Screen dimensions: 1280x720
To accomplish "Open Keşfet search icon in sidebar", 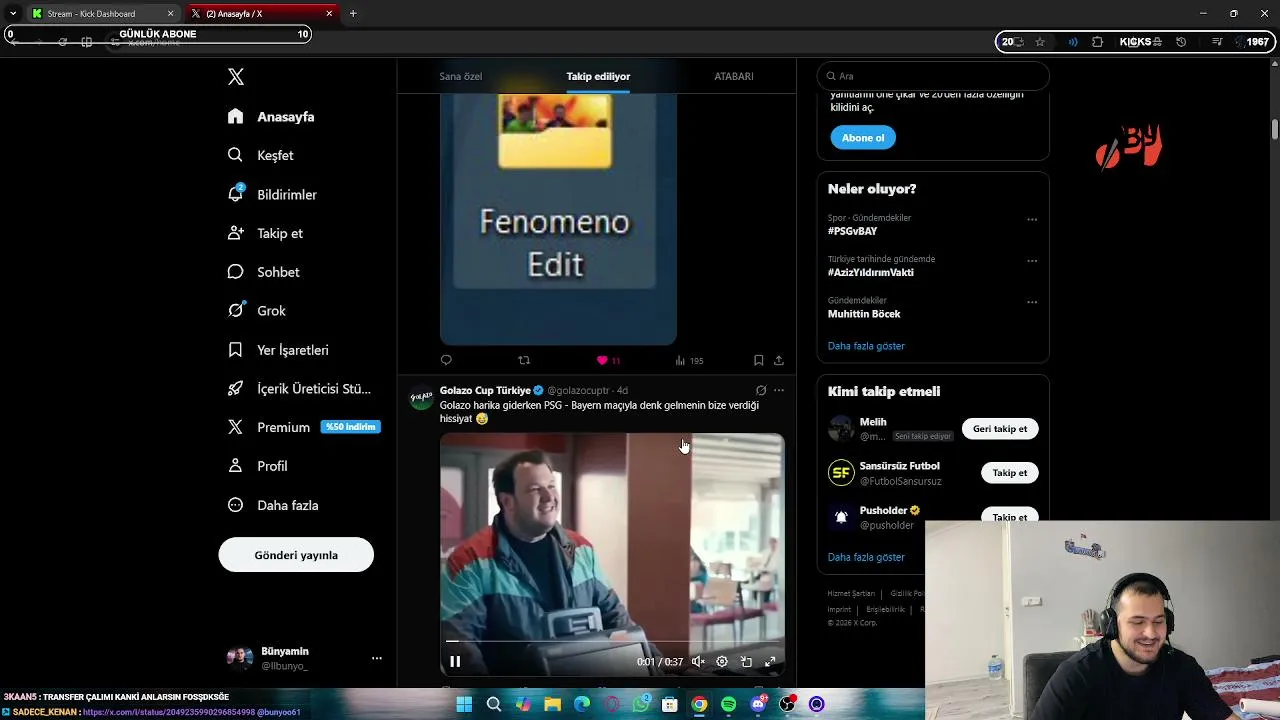I will [235, 155].
